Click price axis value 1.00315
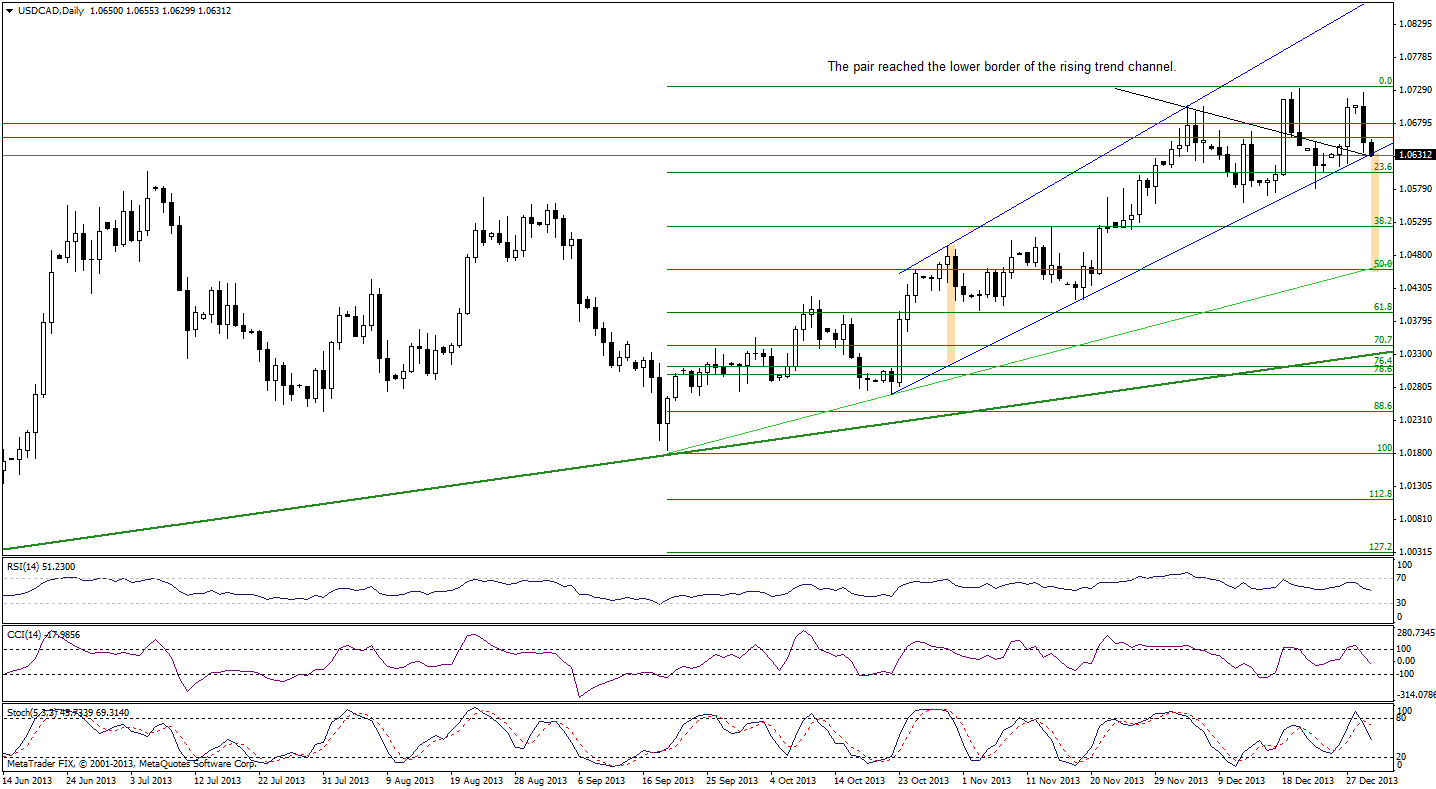The image size is (1436, 789). [1415, 551]
